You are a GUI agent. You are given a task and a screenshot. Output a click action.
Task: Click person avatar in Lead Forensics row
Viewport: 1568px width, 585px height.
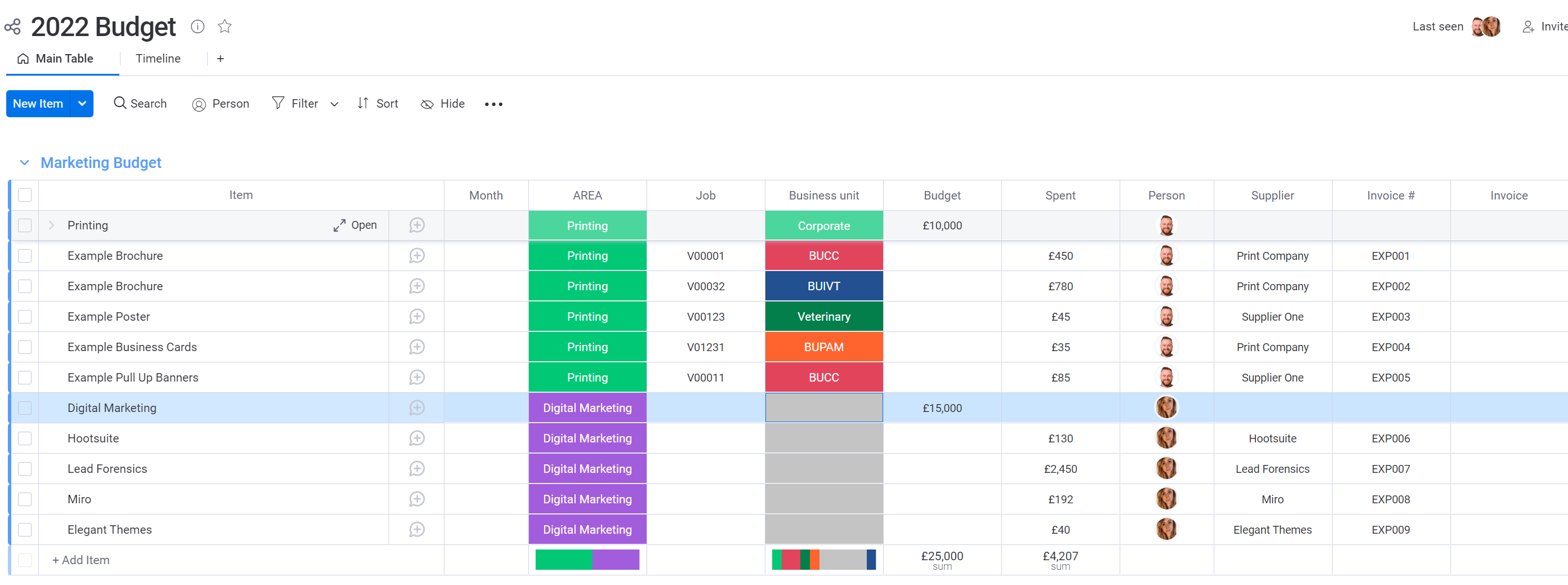point(1166,468)
